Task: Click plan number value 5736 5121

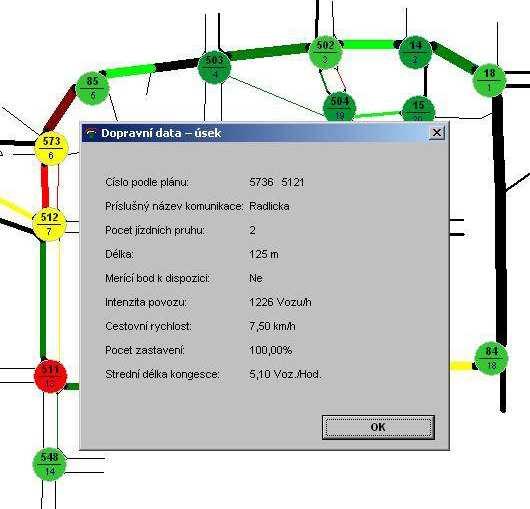Action: coord(276,183)
